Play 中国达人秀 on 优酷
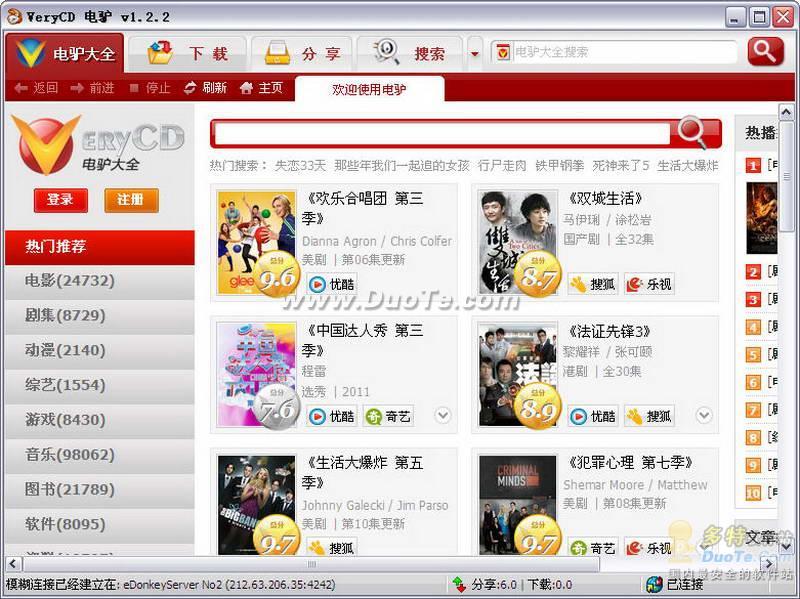This screenshot has height=599, width=800. point(332,416)
